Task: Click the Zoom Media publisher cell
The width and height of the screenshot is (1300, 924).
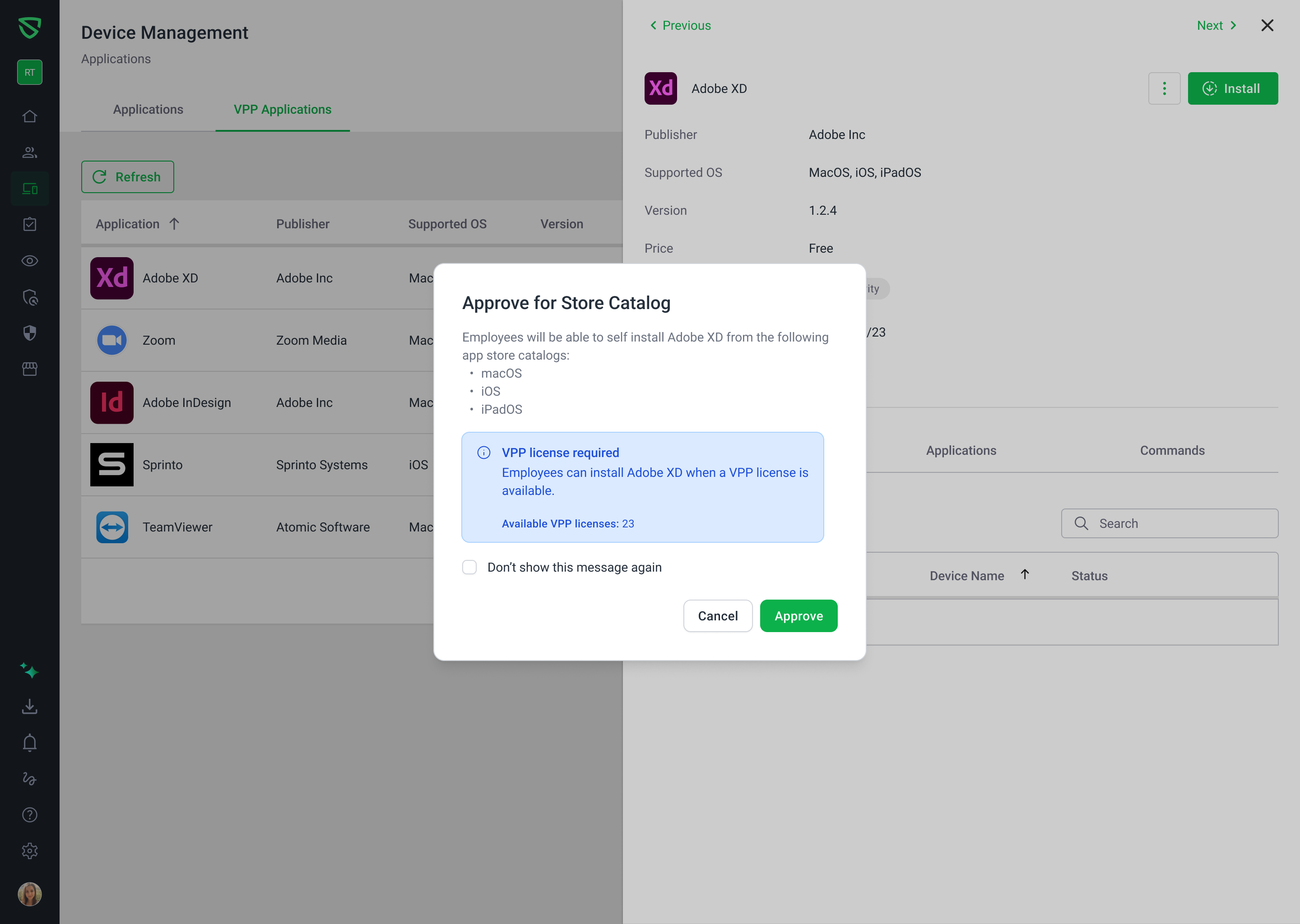Action: coord(311,340)
